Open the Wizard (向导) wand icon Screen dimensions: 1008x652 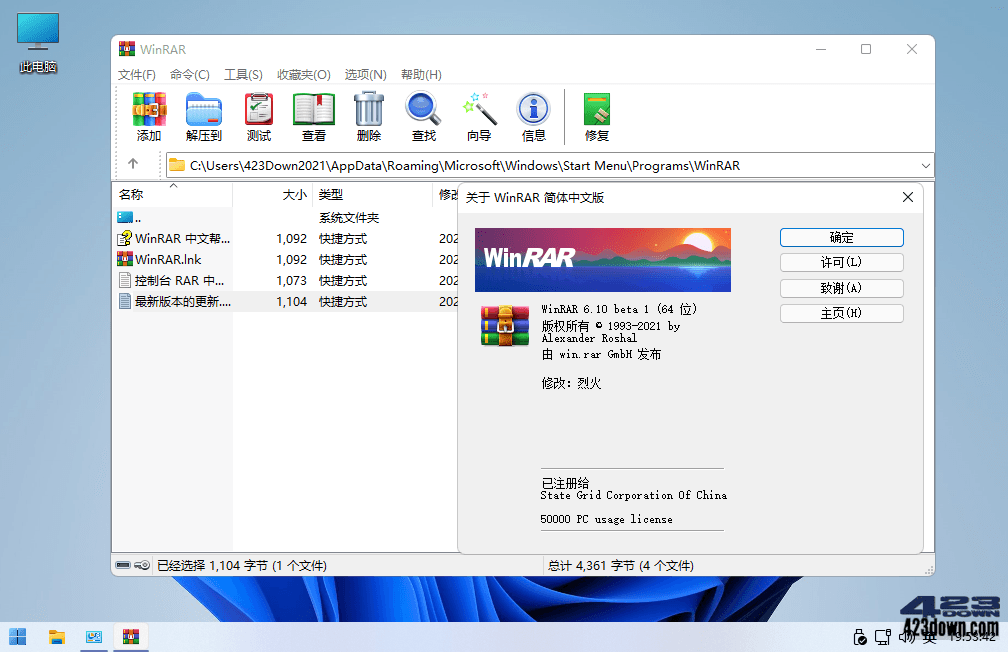tap(479, 116)
